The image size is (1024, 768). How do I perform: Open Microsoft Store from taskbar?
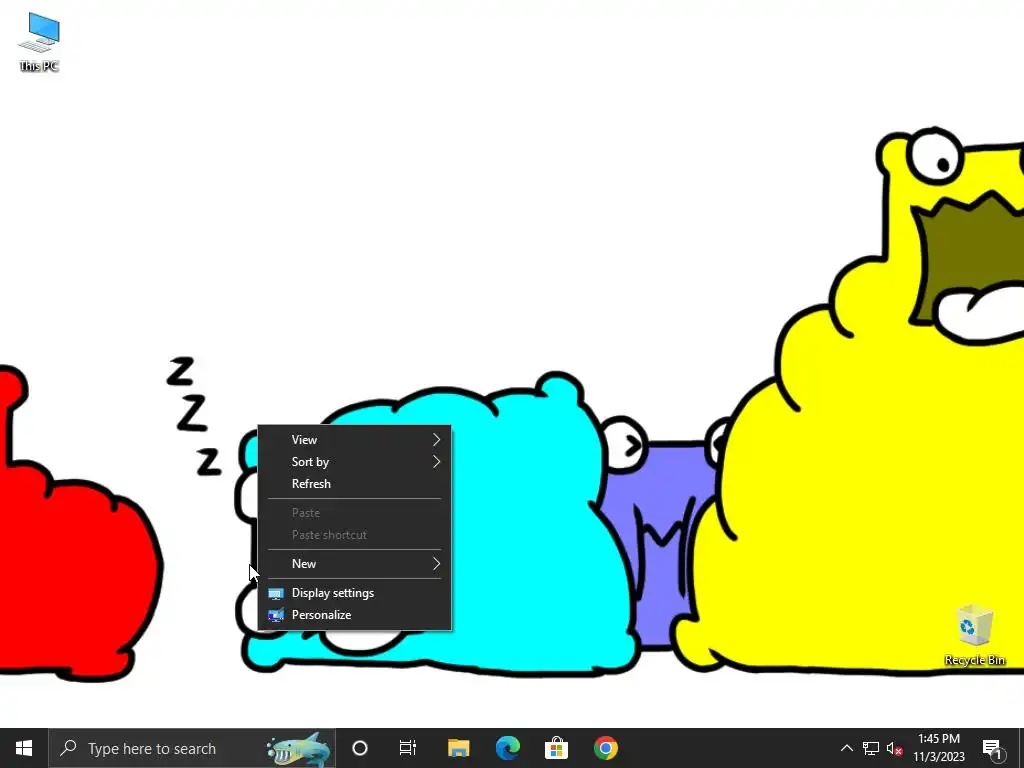tap(556, 748)
